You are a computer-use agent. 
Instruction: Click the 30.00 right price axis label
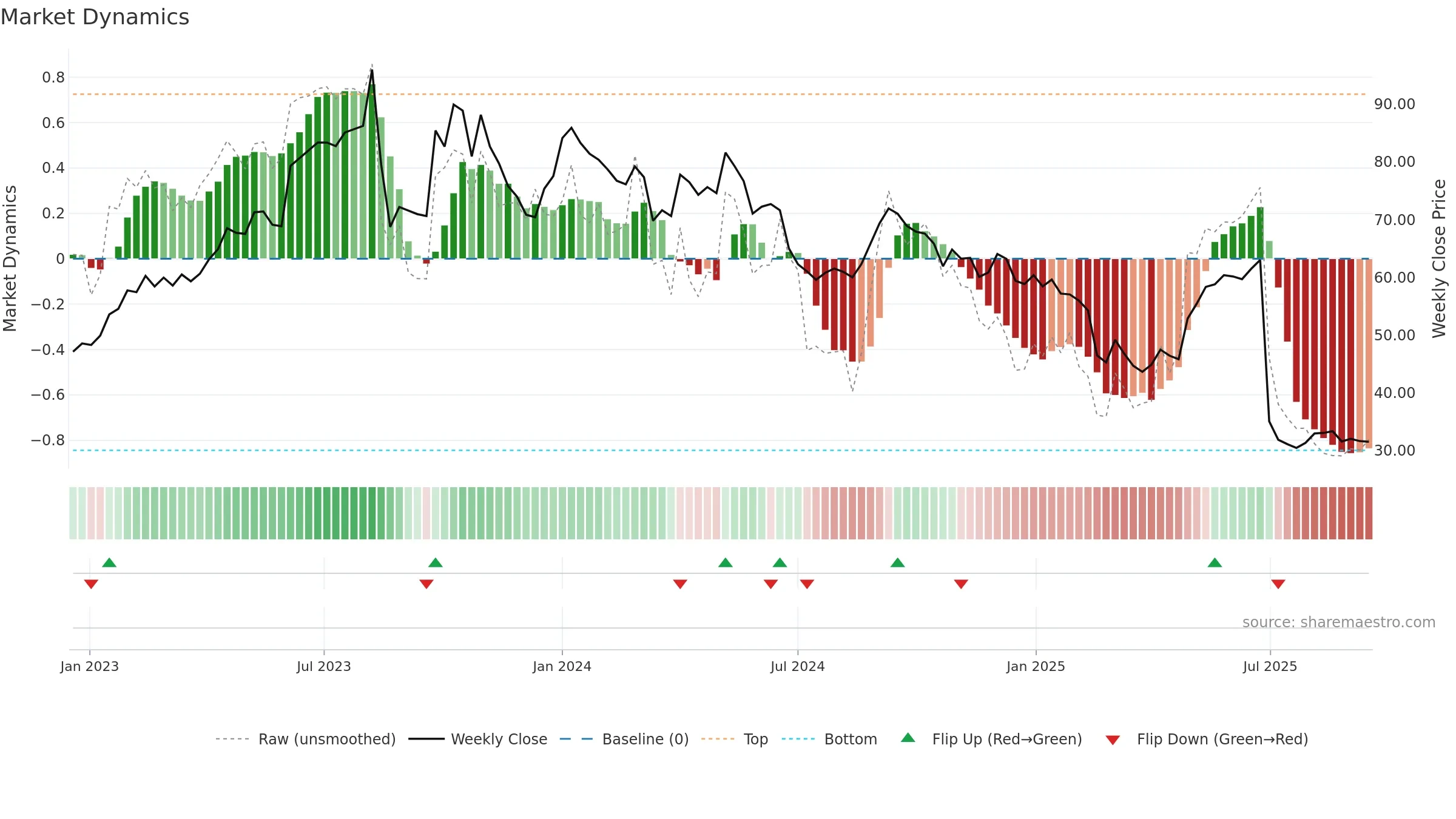[1395, 450]
